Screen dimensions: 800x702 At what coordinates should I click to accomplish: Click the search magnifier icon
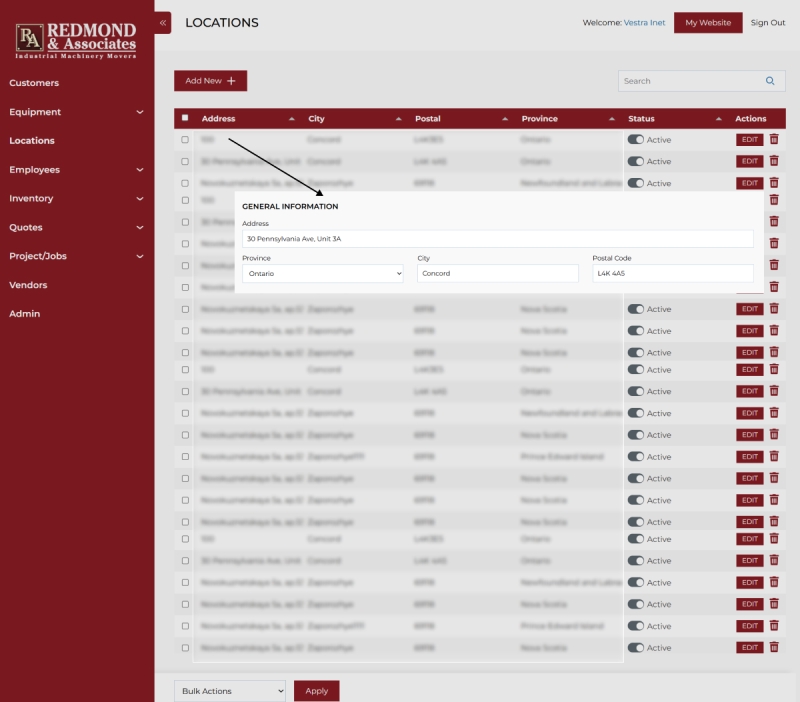pos(769,81)
